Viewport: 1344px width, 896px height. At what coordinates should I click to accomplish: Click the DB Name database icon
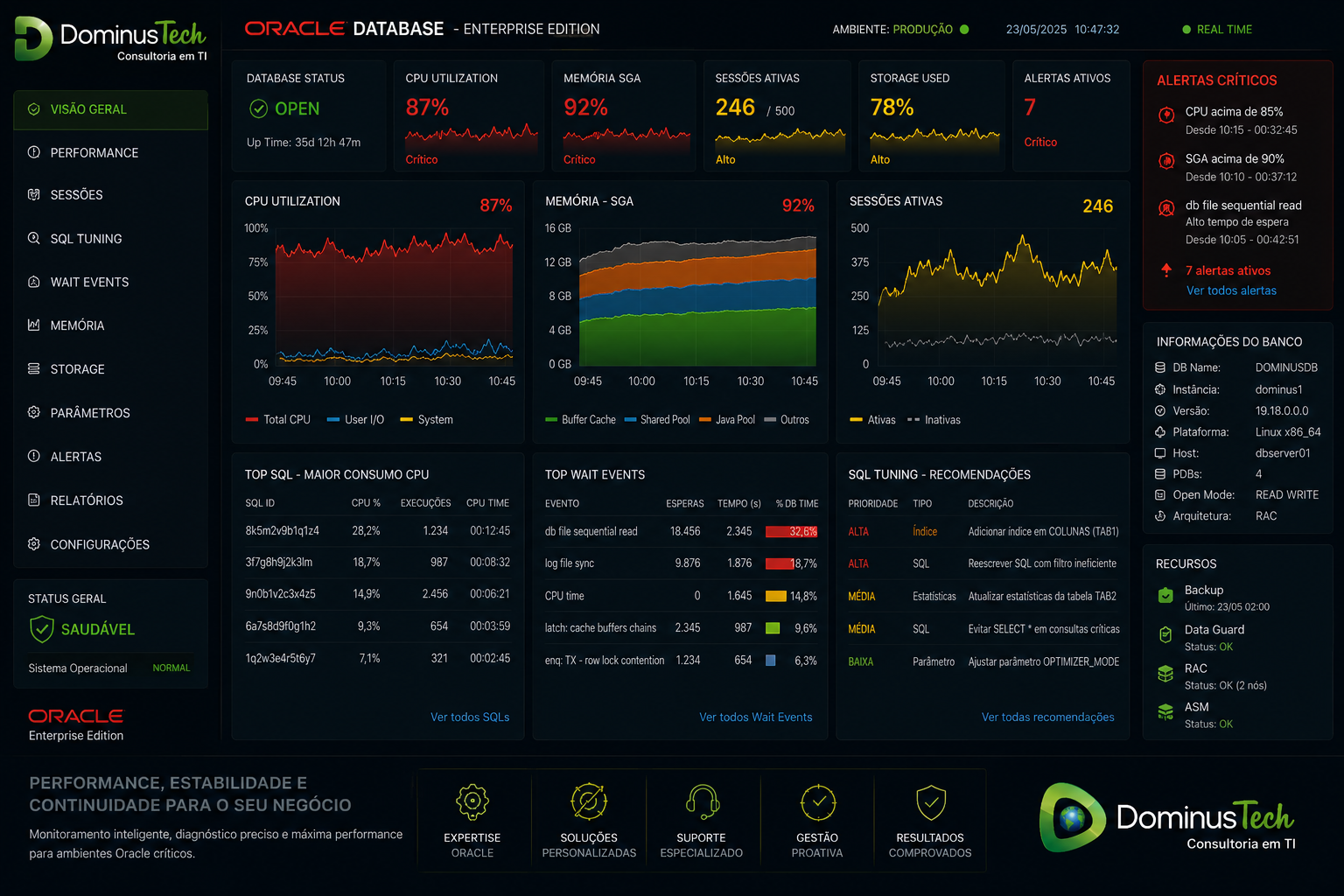click(x=1160, y=367)
